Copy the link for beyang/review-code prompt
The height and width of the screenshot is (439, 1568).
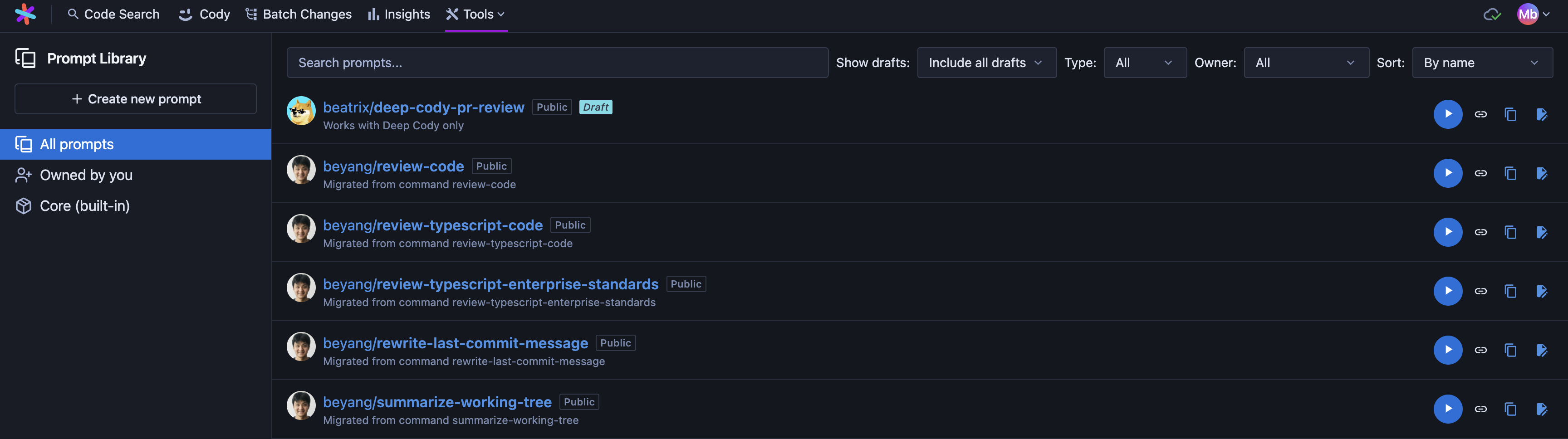(x=1480, y=173)
